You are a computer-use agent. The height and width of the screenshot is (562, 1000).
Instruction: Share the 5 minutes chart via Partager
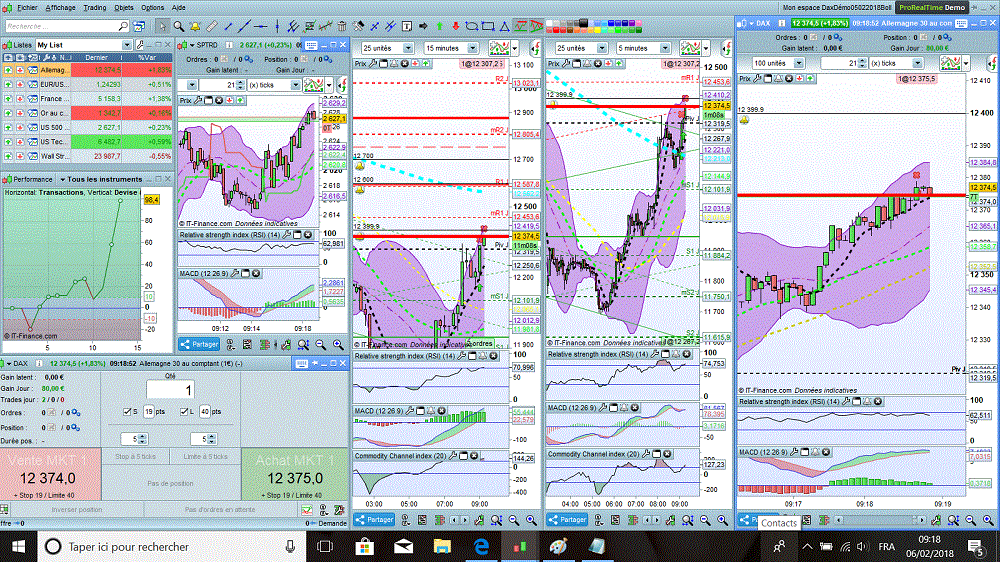point(568,520)
